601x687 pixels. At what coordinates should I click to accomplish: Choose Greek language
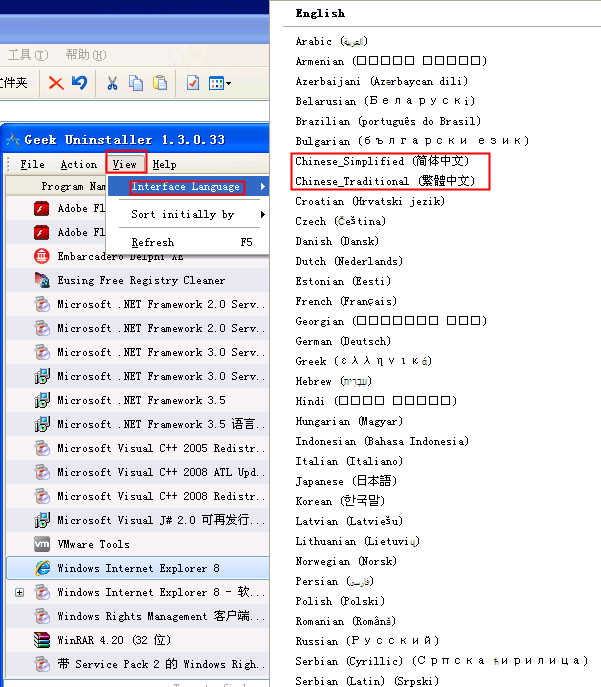click(x=364, y=361)
